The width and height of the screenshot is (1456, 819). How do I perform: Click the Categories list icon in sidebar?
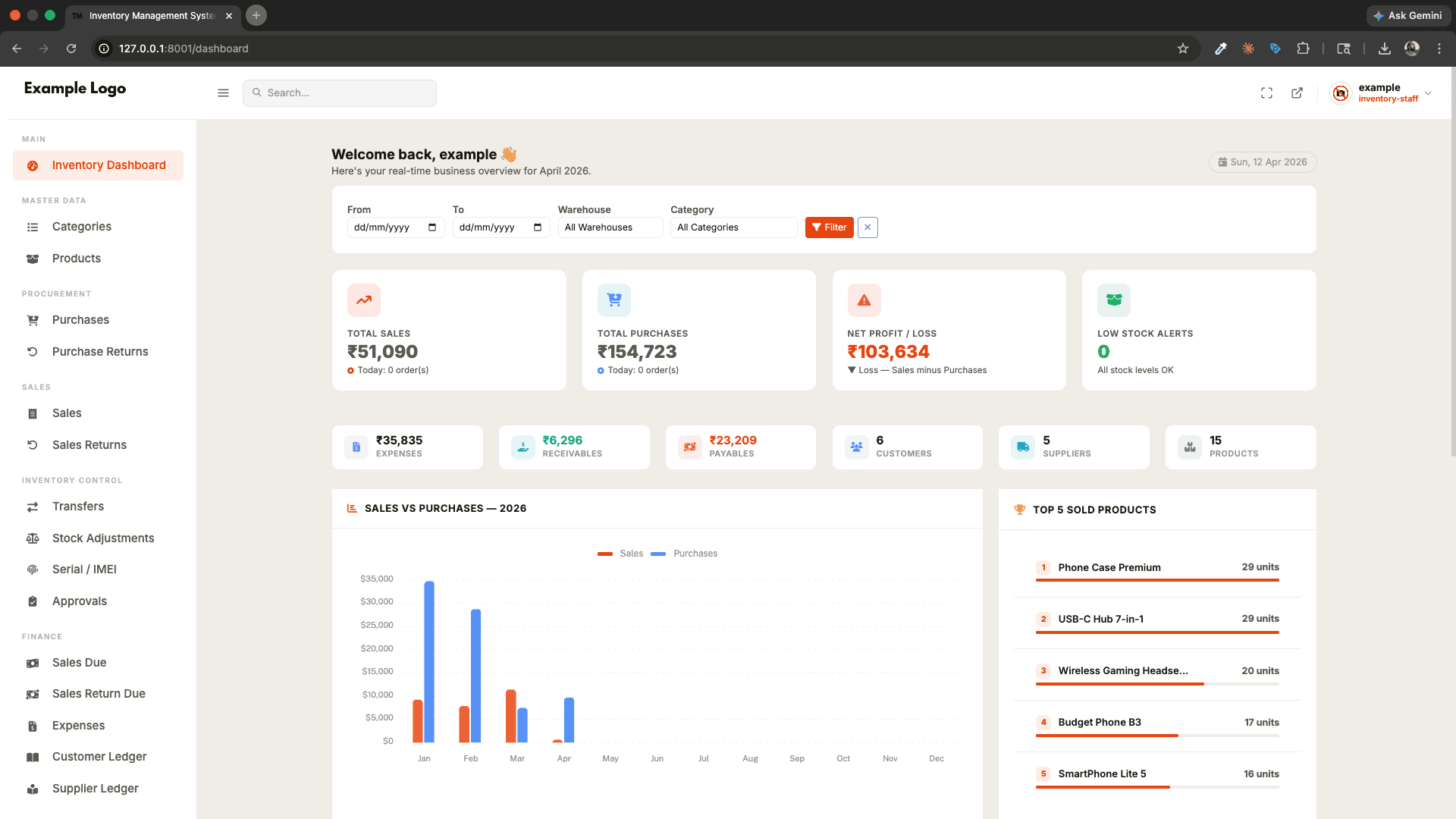tap(33, 227)
